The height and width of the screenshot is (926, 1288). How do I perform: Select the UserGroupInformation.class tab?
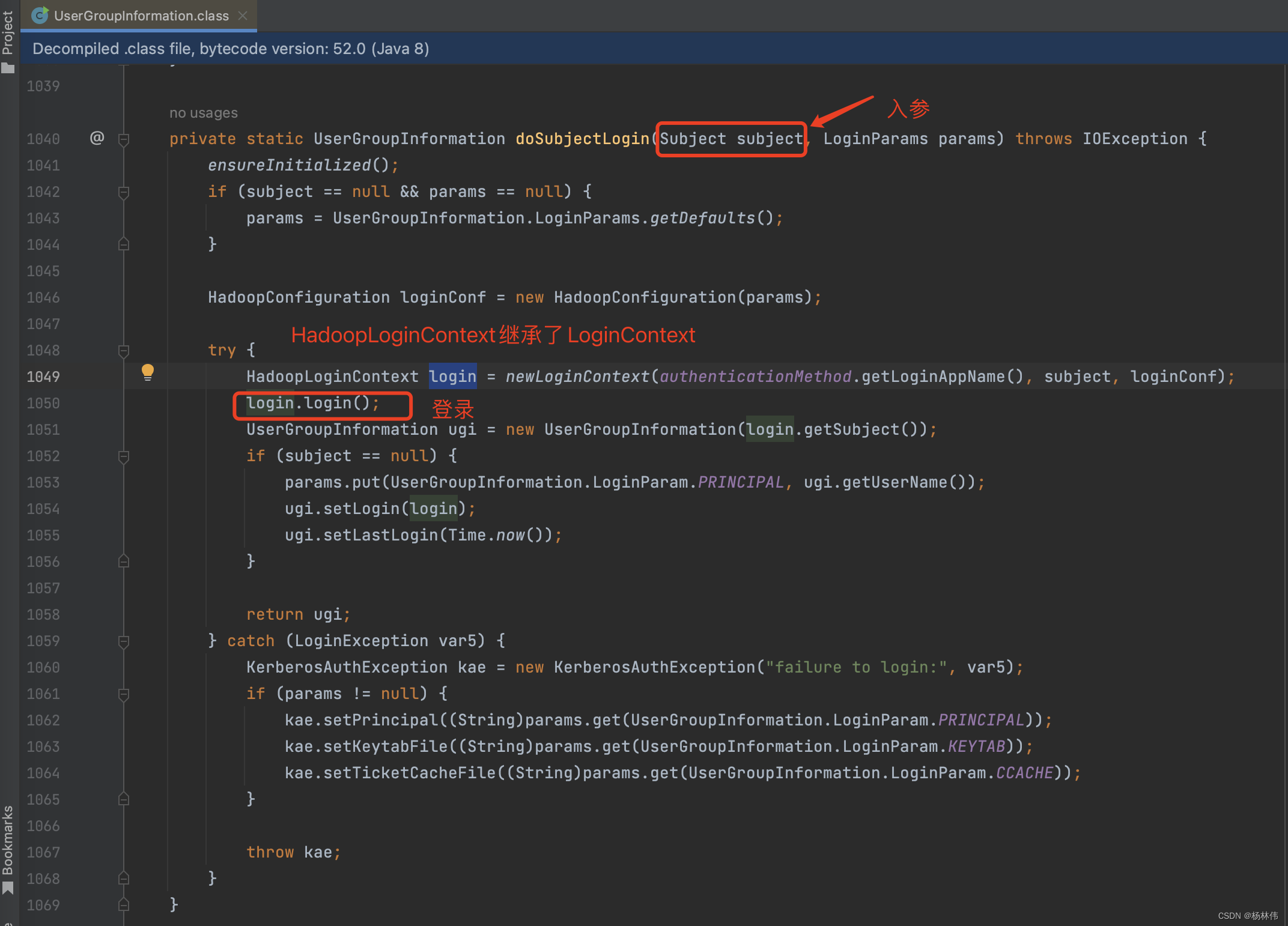[141, 16]
